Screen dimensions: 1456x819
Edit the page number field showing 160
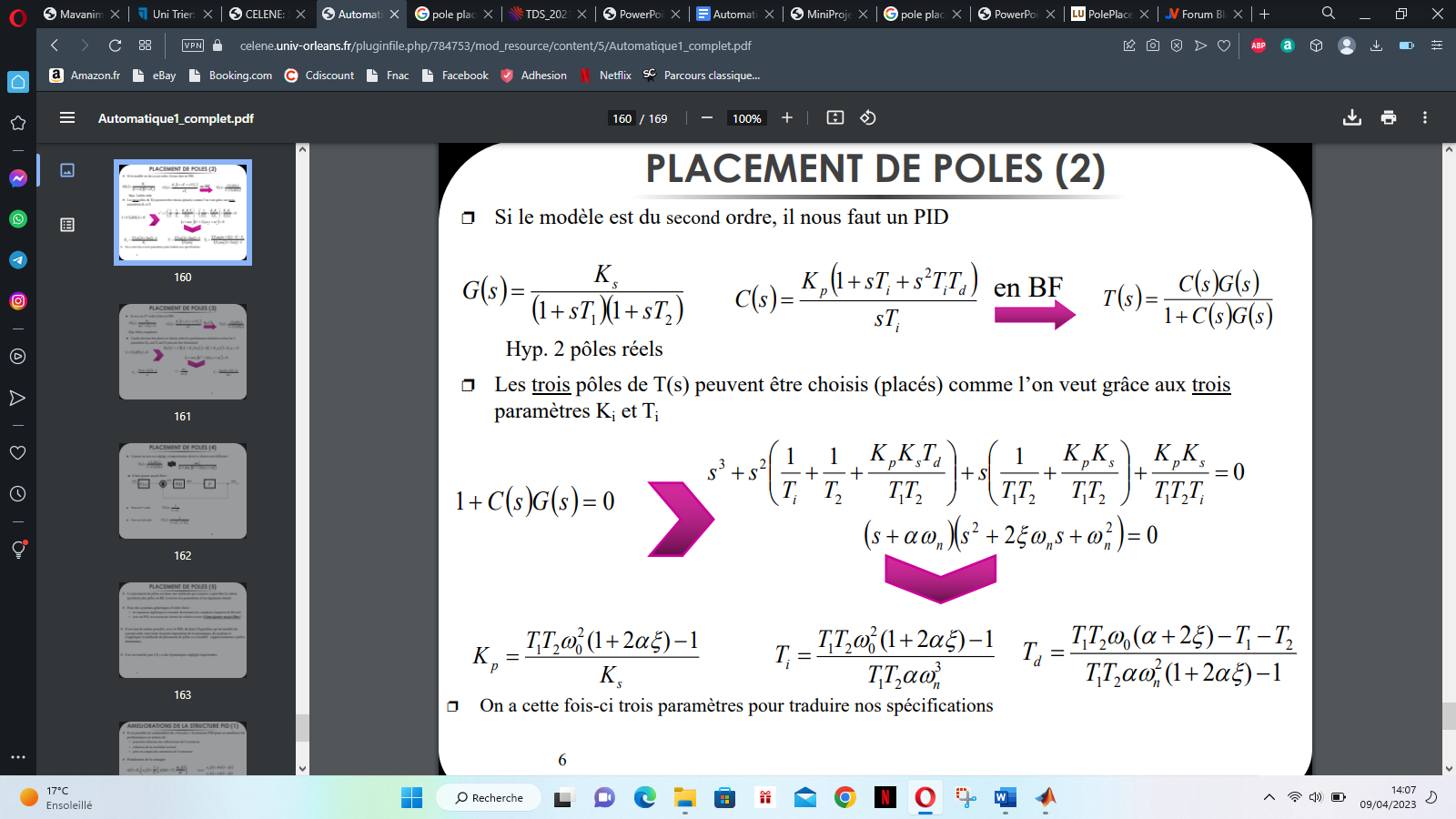pos(622,118)
